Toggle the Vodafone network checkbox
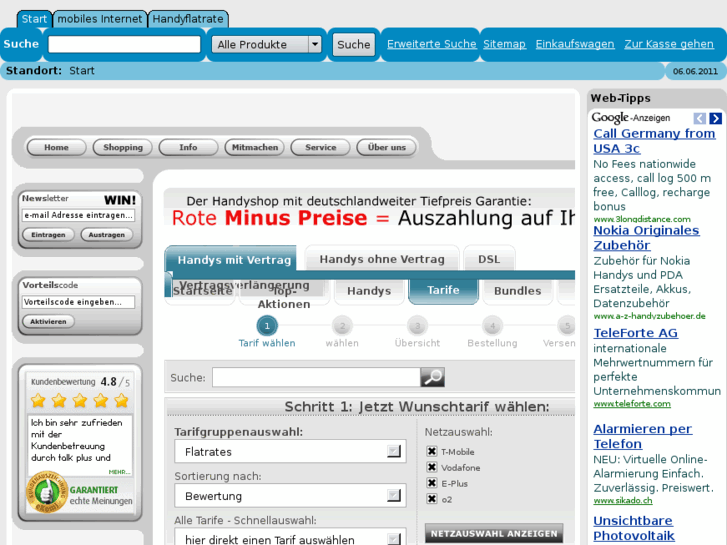Viewport: 727px width, 545px height. (432, 467)
